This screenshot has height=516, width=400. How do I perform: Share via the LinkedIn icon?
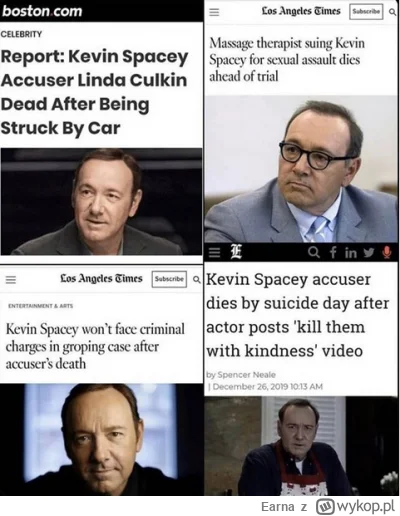coord(350,253)
